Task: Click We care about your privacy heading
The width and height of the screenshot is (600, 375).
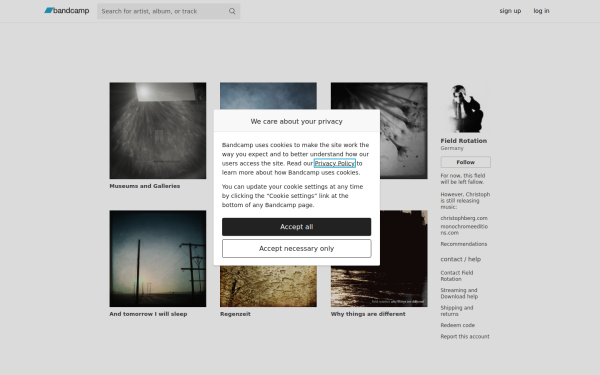Action: click(297, 121)
